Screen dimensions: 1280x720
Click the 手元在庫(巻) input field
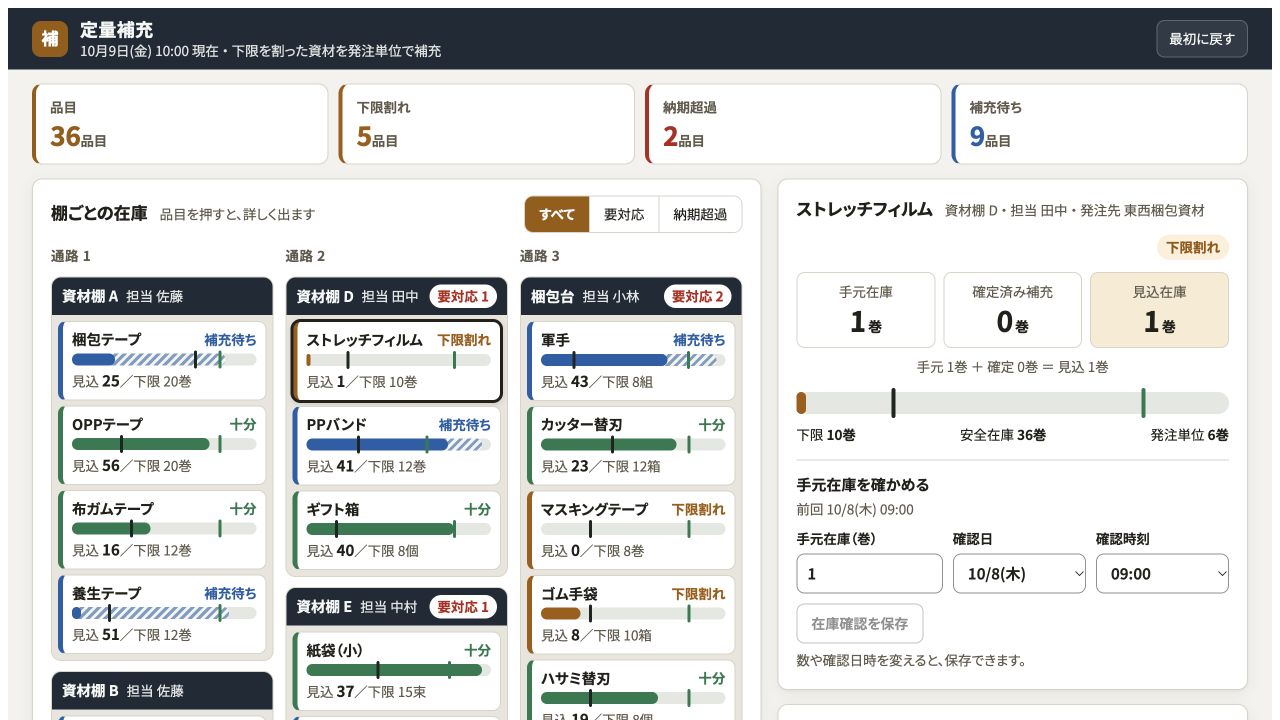pos(869,574)
